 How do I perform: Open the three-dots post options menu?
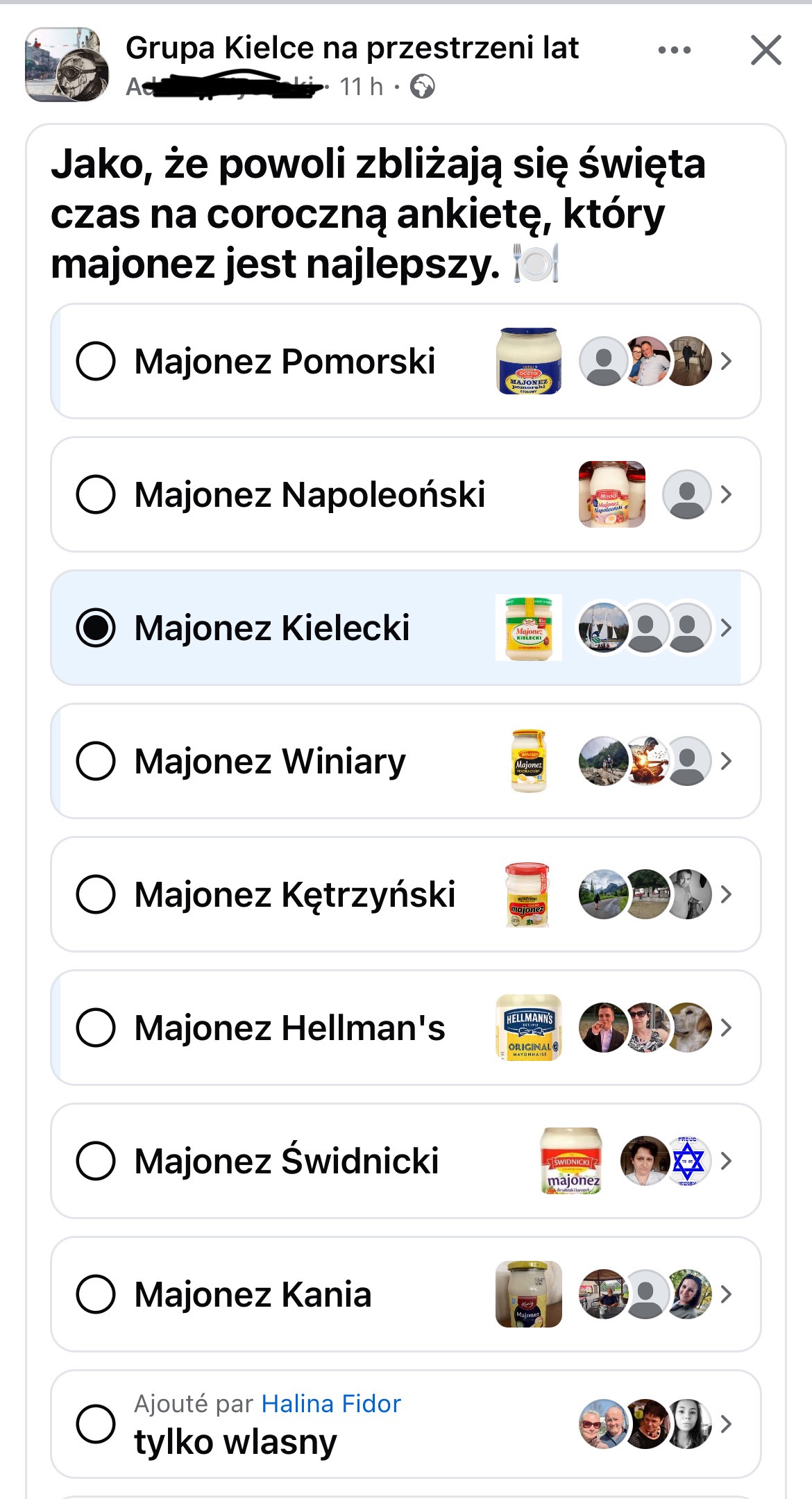674,50
